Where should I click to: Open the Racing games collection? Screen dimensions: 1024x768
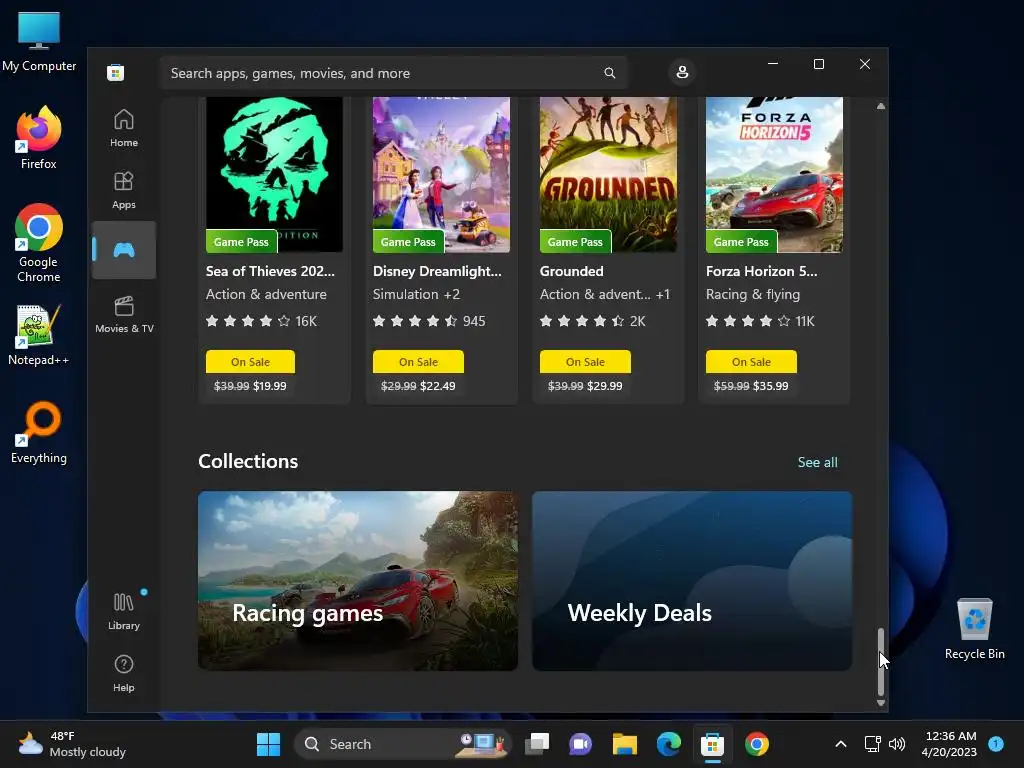[x=358, y=581]
